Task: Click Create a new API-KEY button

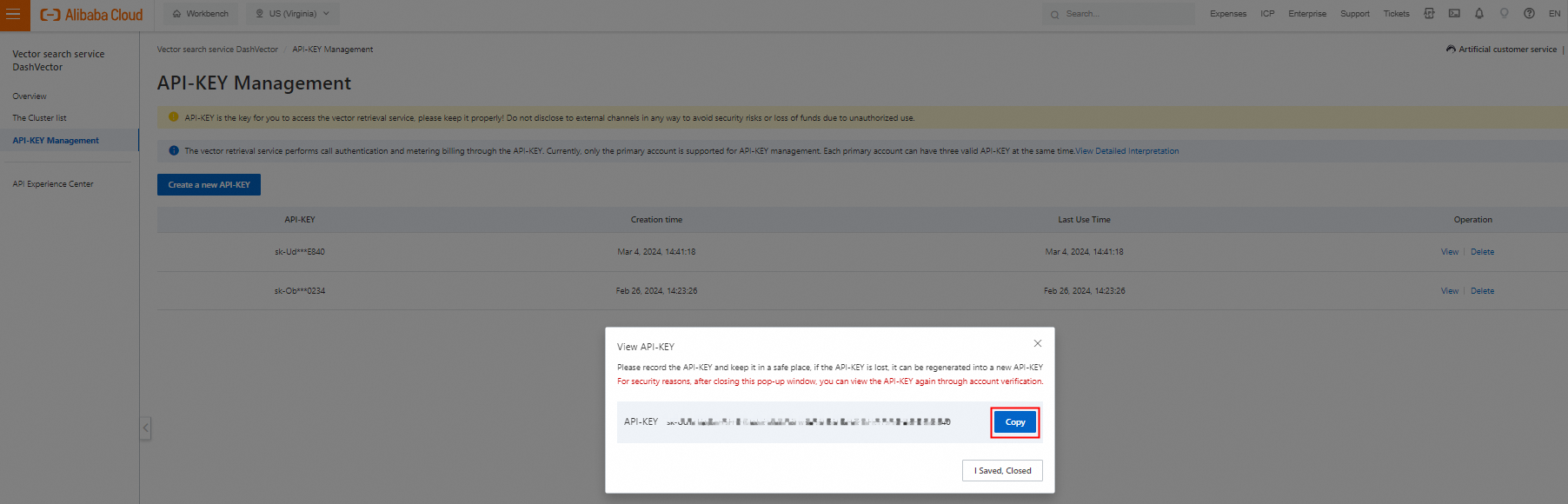Action: (x=209, y=184)
